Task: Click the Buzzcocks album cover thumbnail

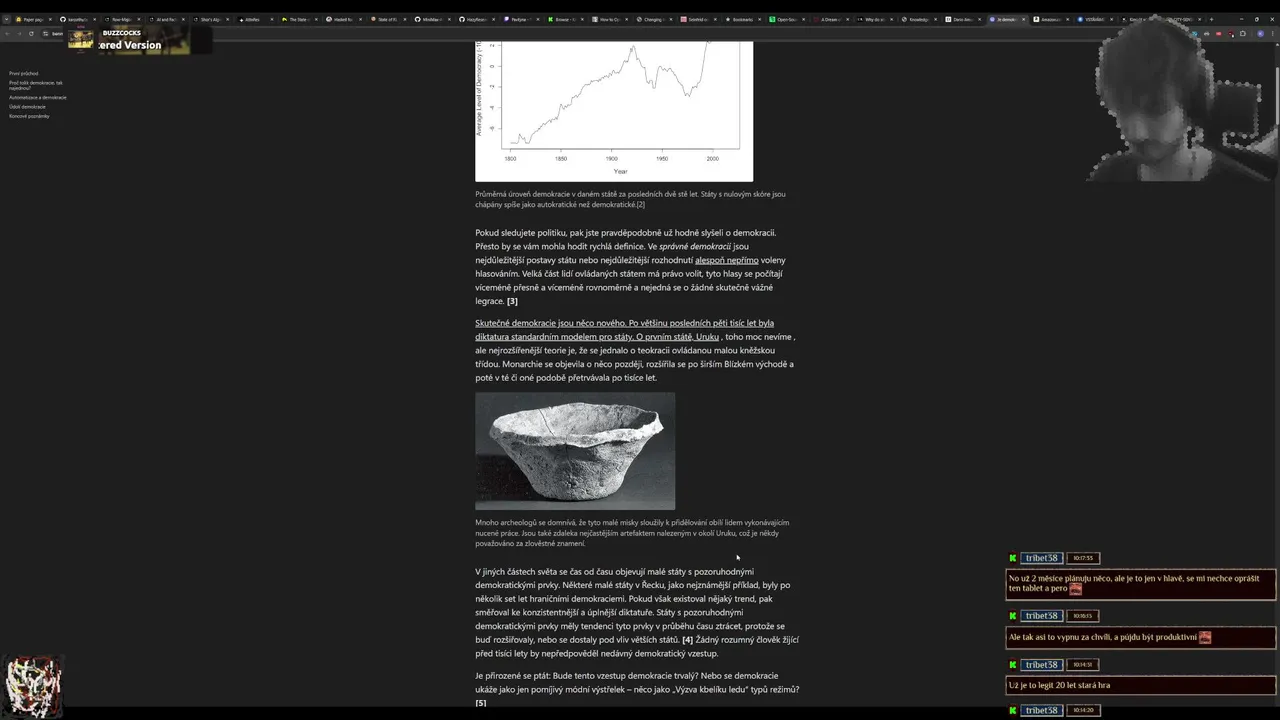Action: [x=81, y=39]
